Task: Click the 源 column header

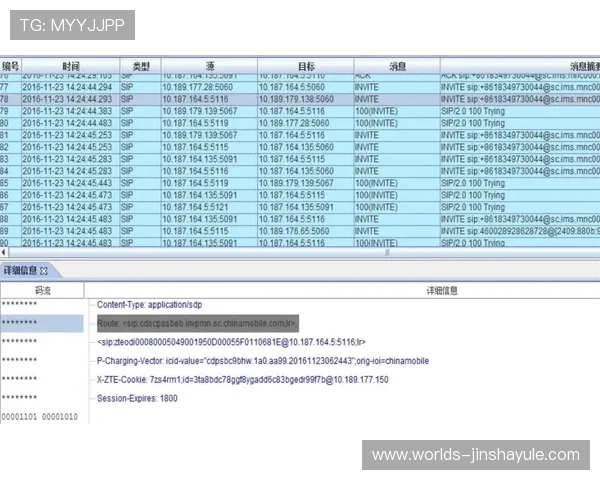Action: pos(208,66)
